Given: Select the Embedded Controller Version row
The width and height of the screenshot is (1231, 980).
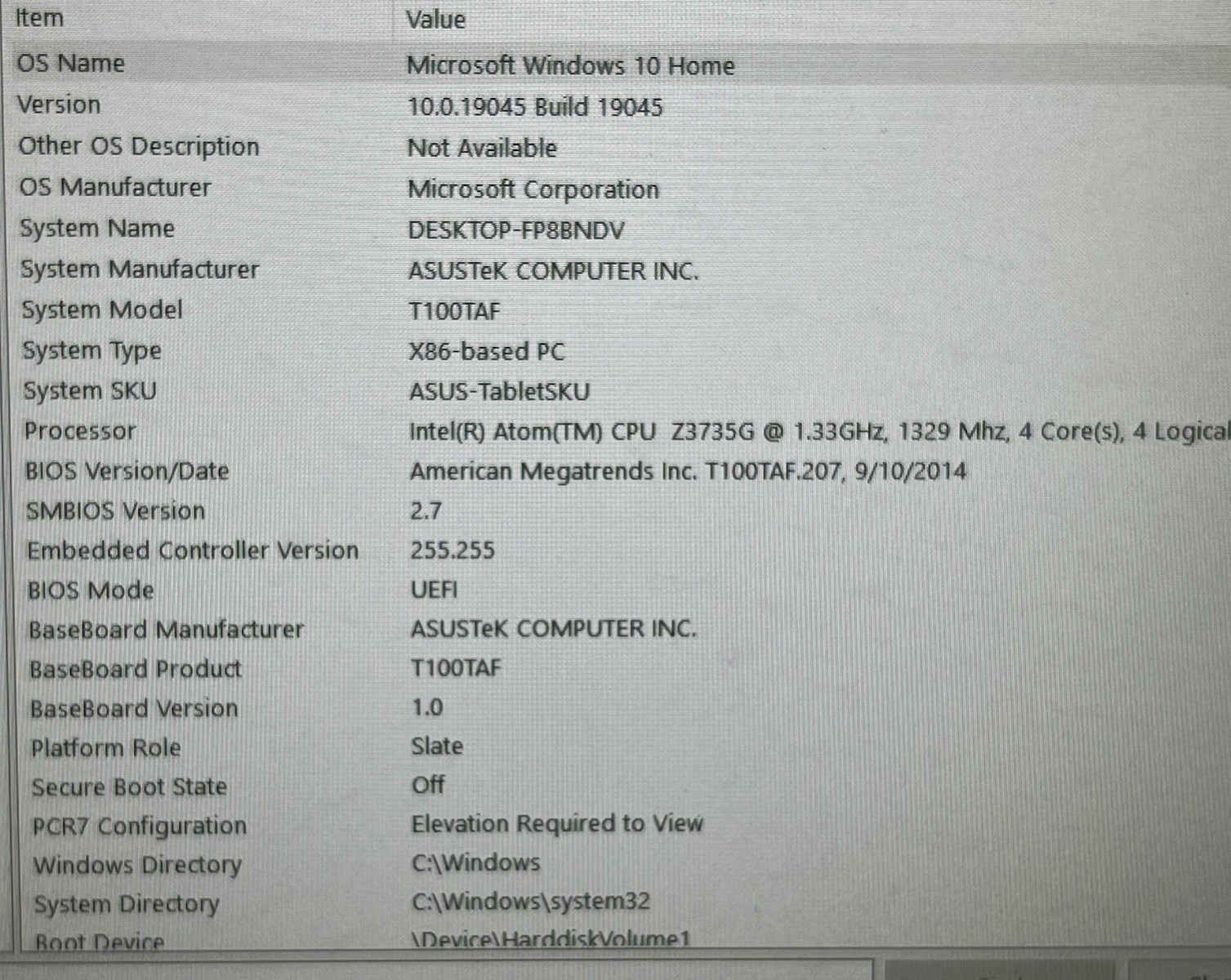Looking at the screenshot, I should (193, 550).
